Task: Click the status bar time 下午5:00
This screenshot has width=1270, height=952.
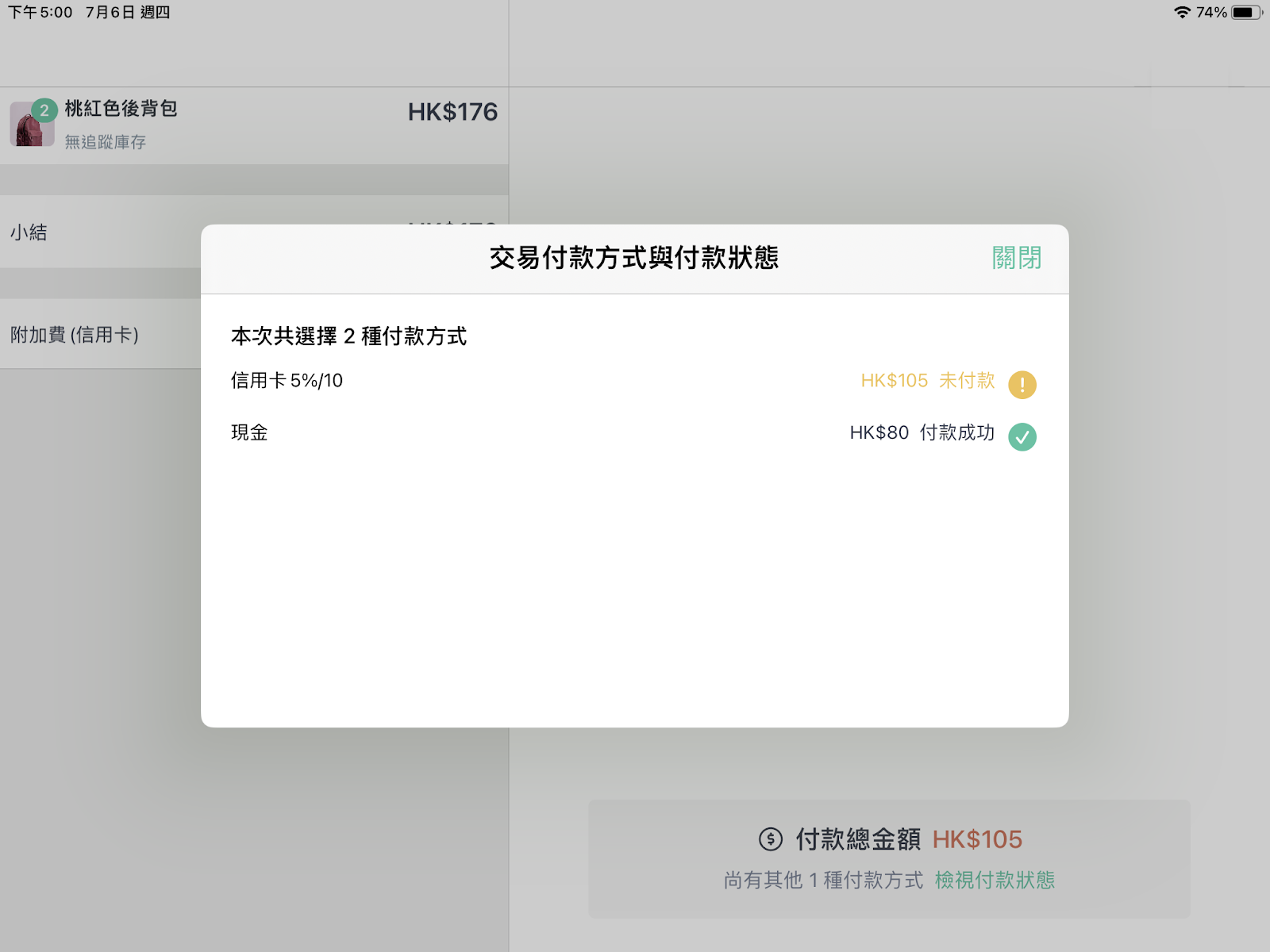Action: pyautogui.click(x=40, y=12)
